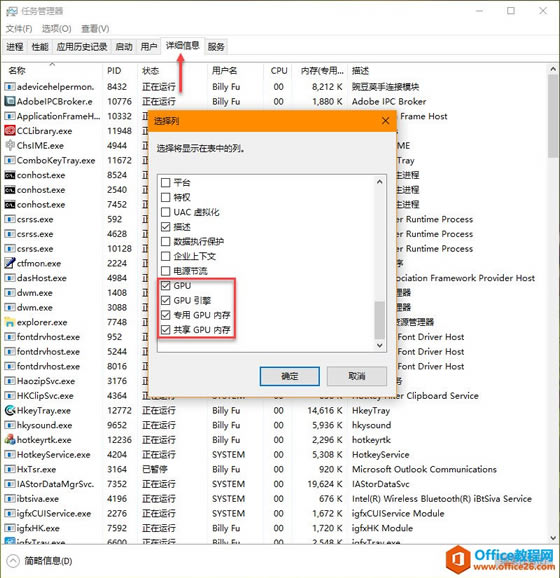560x578 pixels.
Task: Click the HxTsr.exe process icon
Action: point(10,469)
